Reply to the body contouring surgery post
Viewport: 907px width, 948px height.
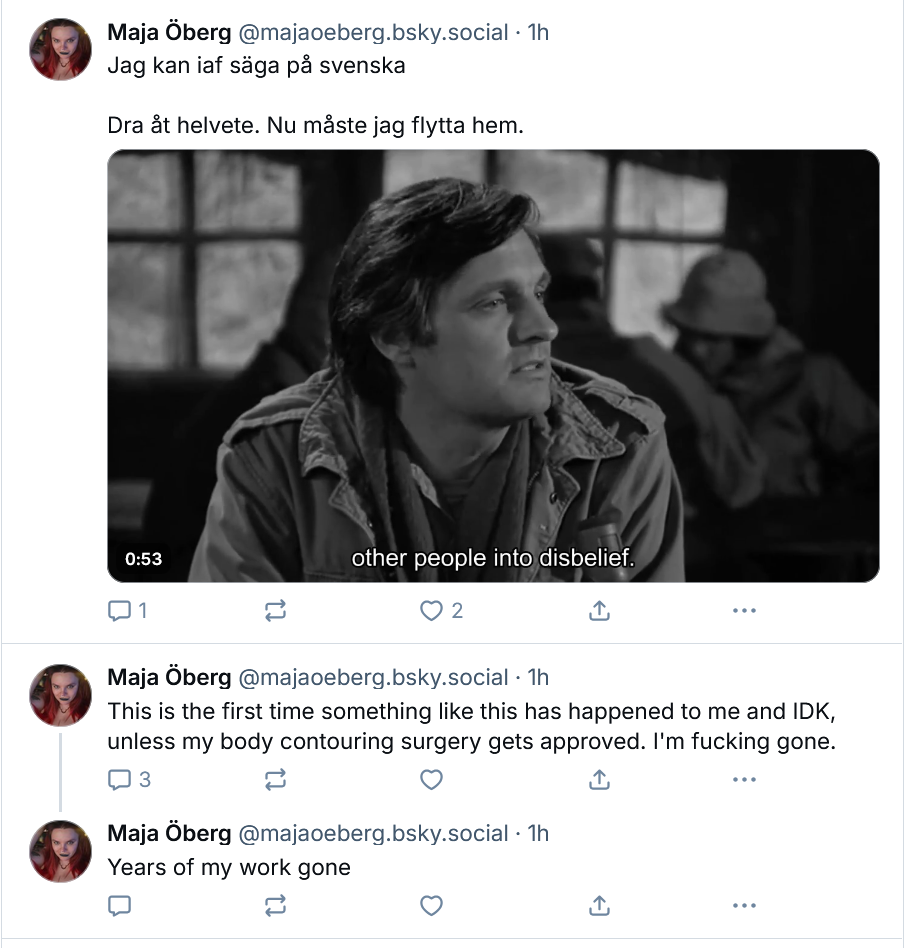pyautogui.click(x=128, y=779)
